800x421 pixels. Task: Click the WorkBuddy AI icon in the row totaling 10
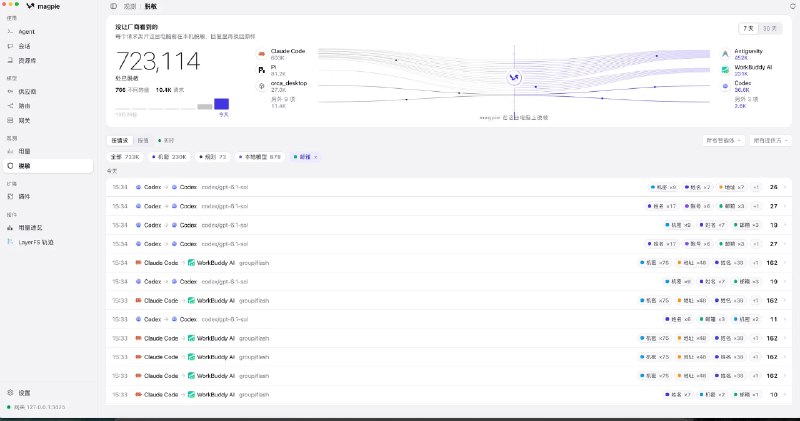(x=191, y=394)
